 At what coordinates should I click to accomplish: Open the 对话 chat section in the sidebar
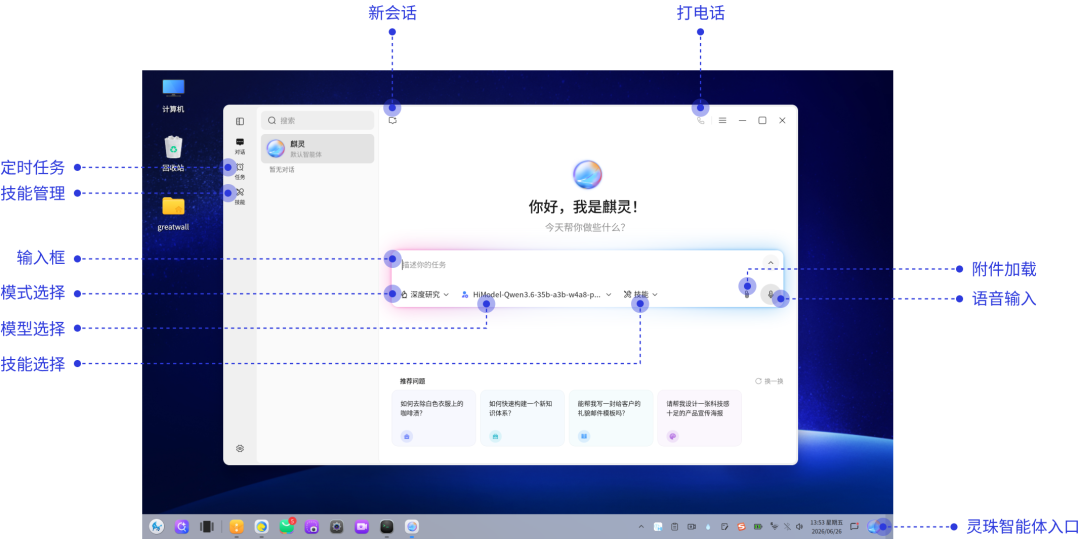click(240, 145)
